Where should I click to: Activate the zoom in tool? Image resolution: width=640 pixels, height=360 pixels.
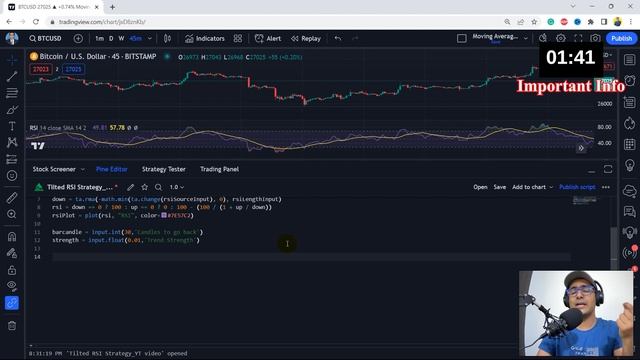pos(12,214)
